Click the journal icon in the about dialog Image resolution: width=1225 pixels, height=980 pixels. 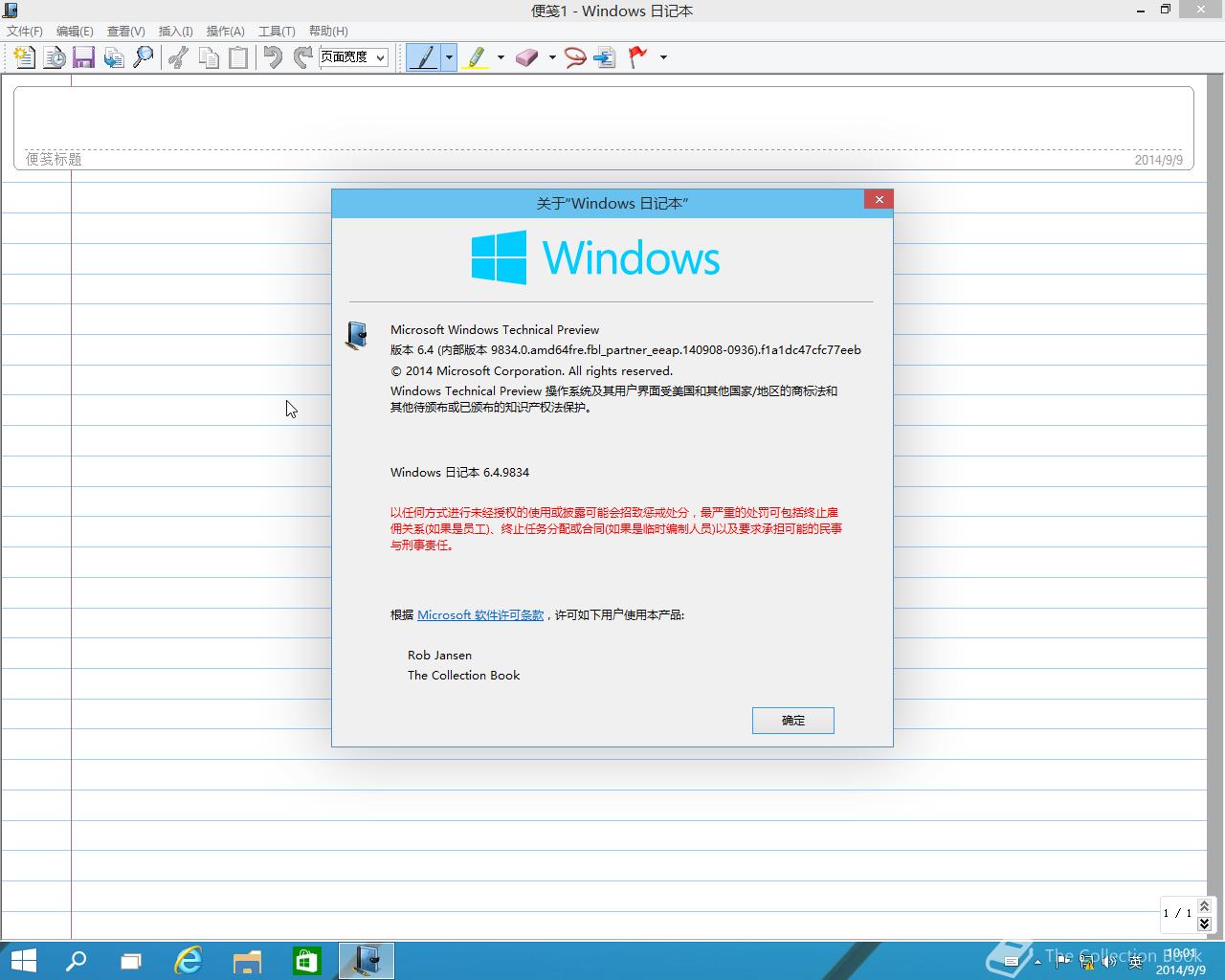click(357, 335)
